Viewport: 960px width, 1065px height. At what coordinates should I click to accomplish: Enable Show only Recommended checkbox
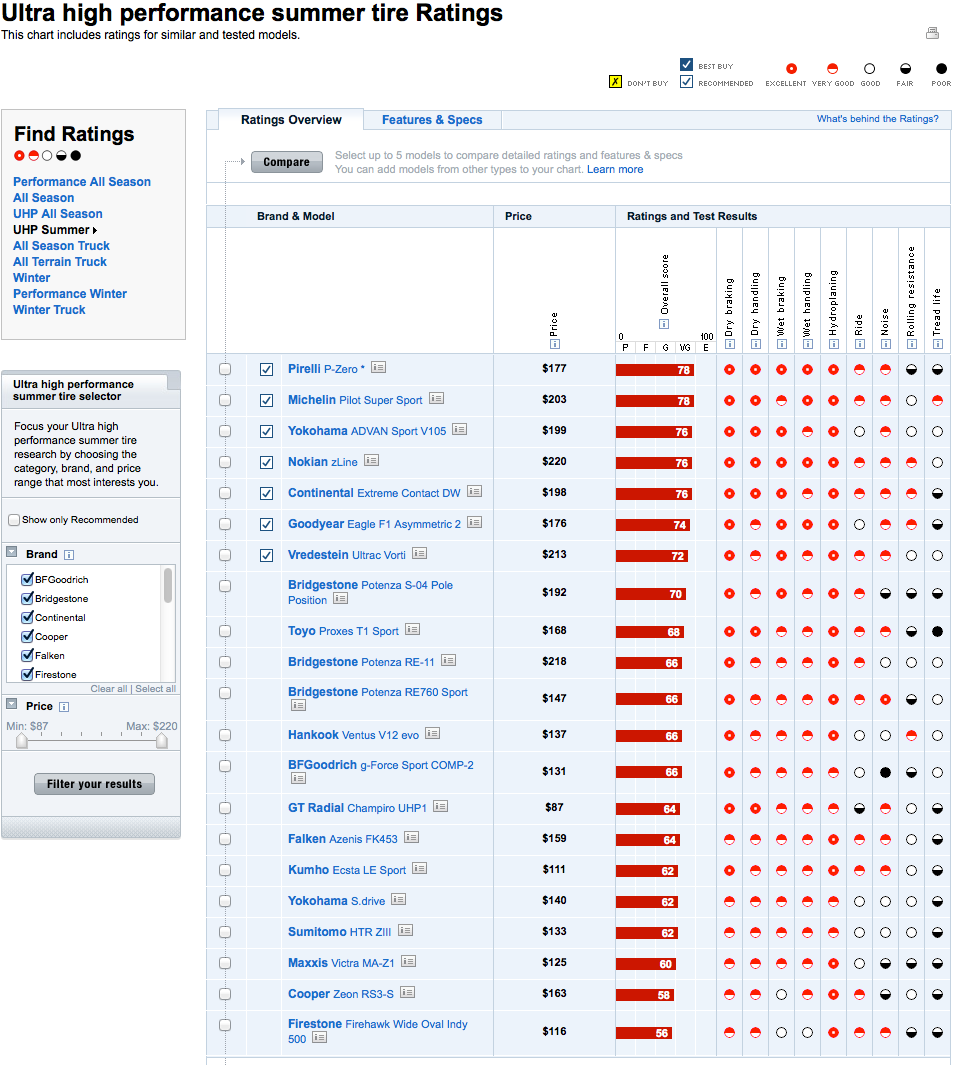click(x=14, y=520)
